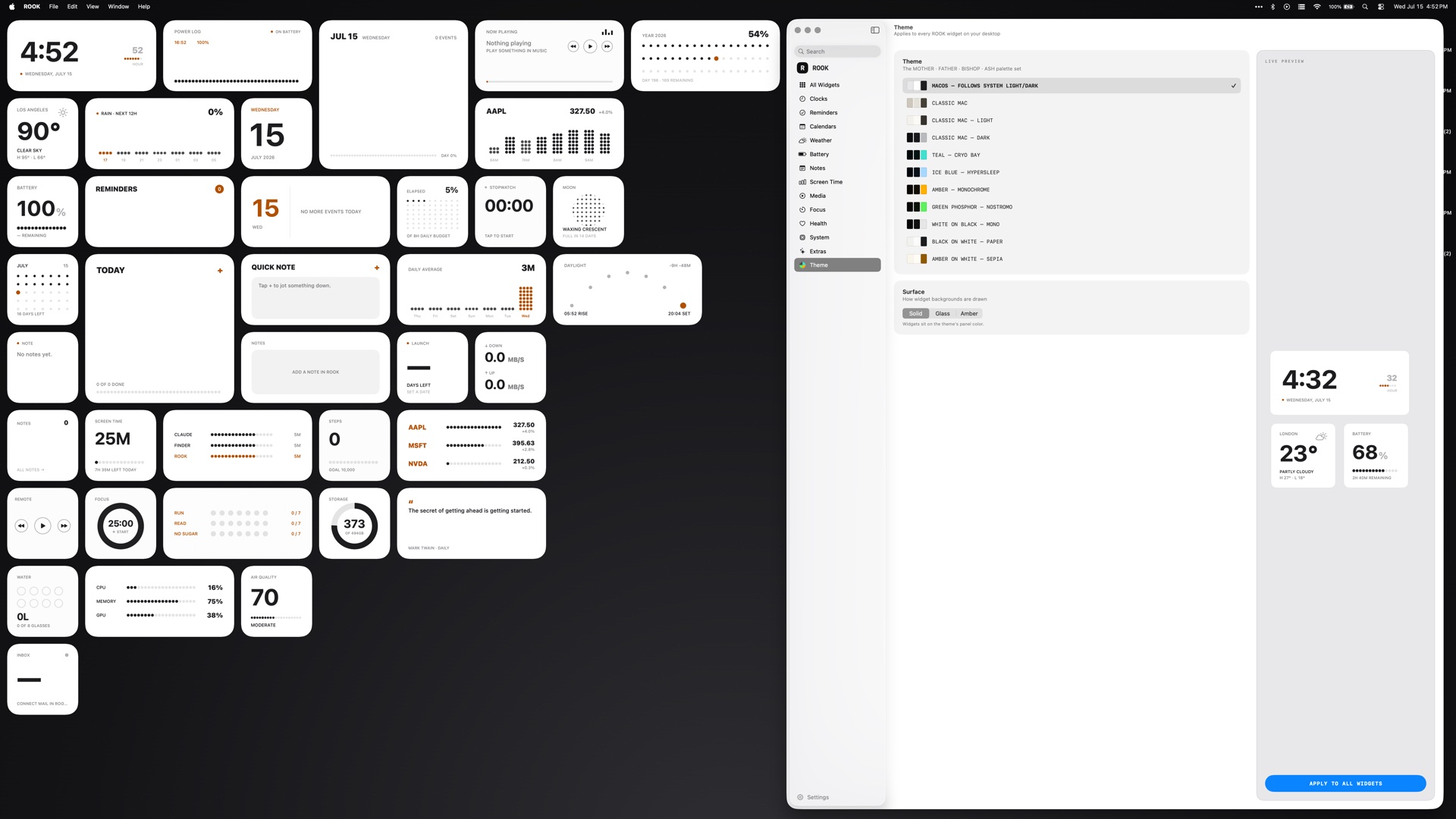The height and width of the screenshot is (819, 1456).
Task: Click Add A Note In ROOK
Action: click(x=315, y=372)
